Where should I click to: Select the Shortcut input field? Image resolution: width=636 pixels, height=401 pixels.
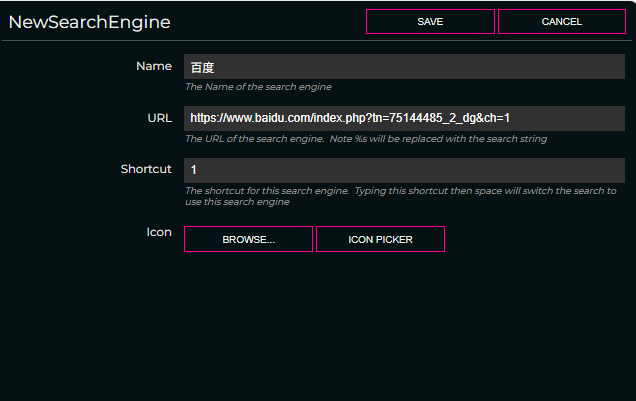tap(404, 170)
